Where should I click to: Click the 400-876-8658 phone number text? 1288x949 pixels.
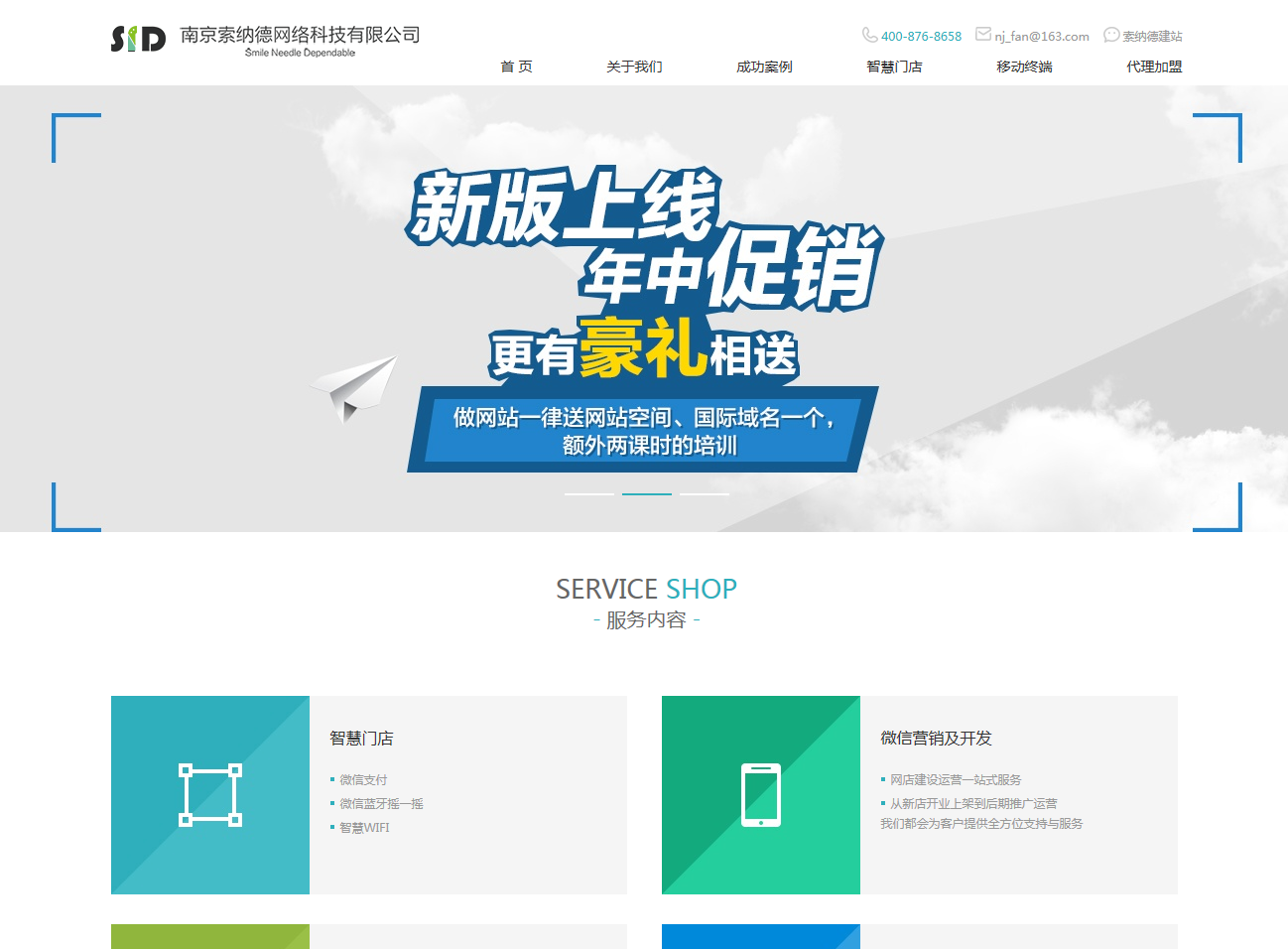click(x=920, y=35)
